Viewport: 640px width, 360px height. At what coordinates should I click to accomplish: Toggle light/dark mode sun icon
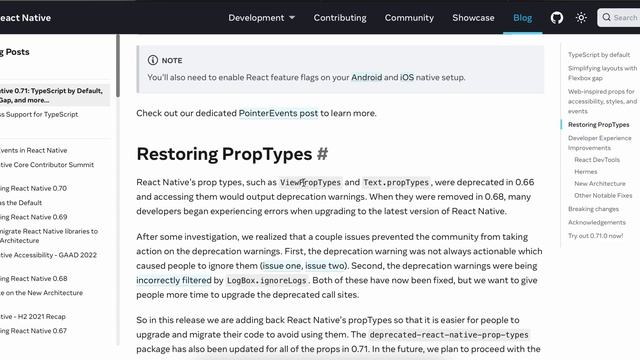[x=581, y=18]
